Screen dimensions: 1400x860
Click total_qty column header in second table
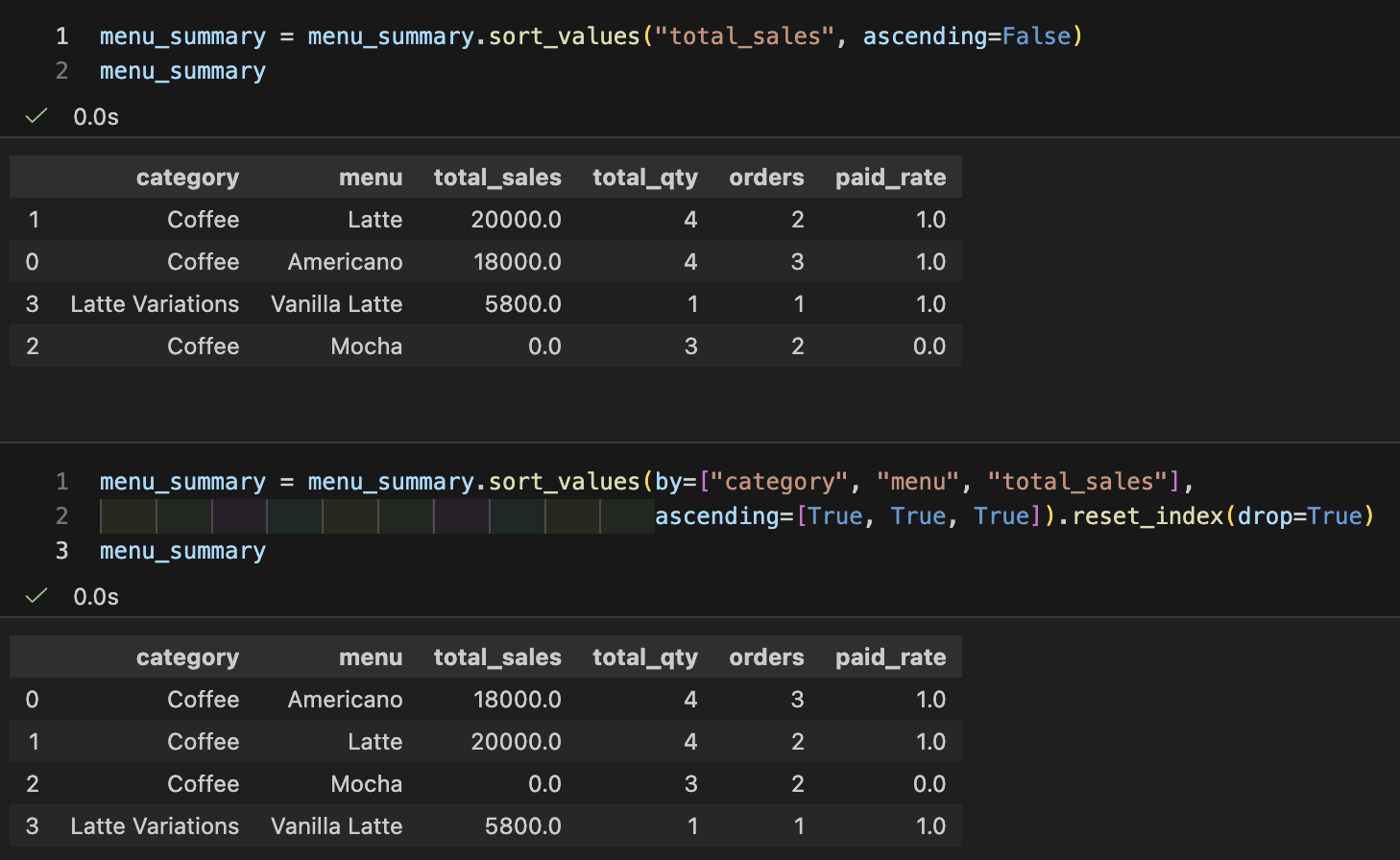(x=645, y=657)
